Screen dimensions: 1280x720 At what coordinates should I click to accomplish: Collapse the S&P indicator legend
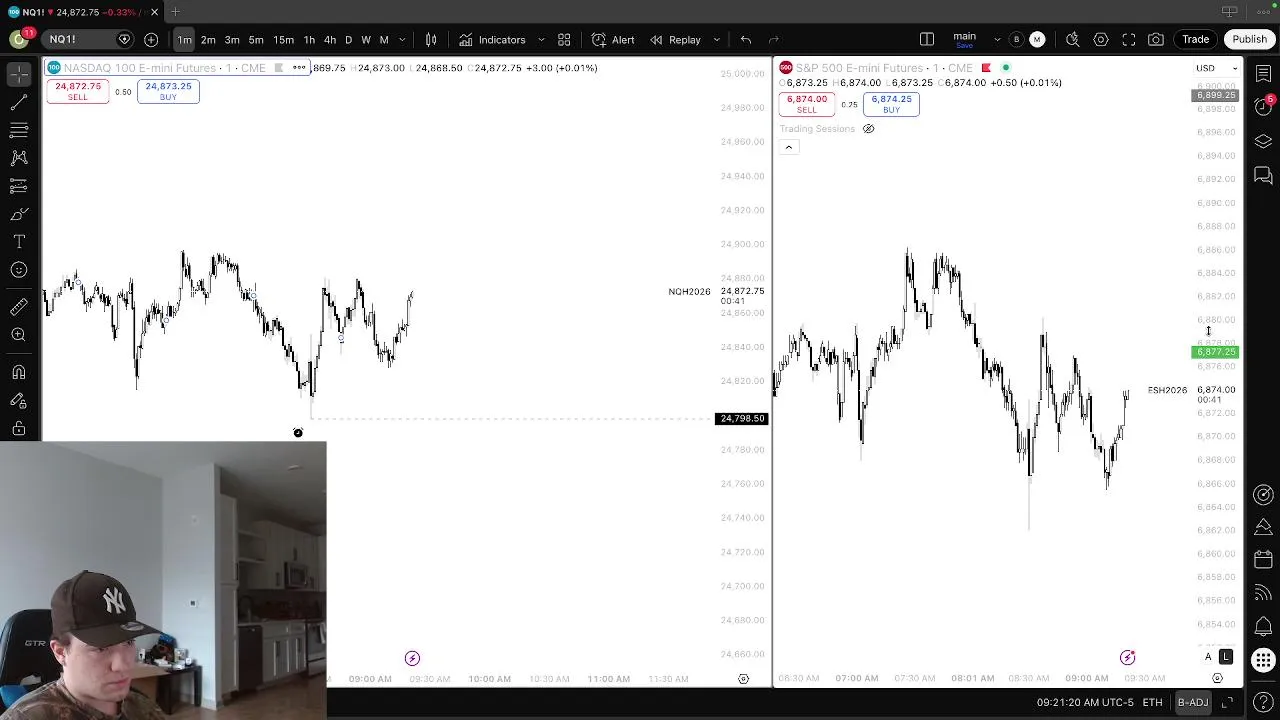tap(788, 147)
